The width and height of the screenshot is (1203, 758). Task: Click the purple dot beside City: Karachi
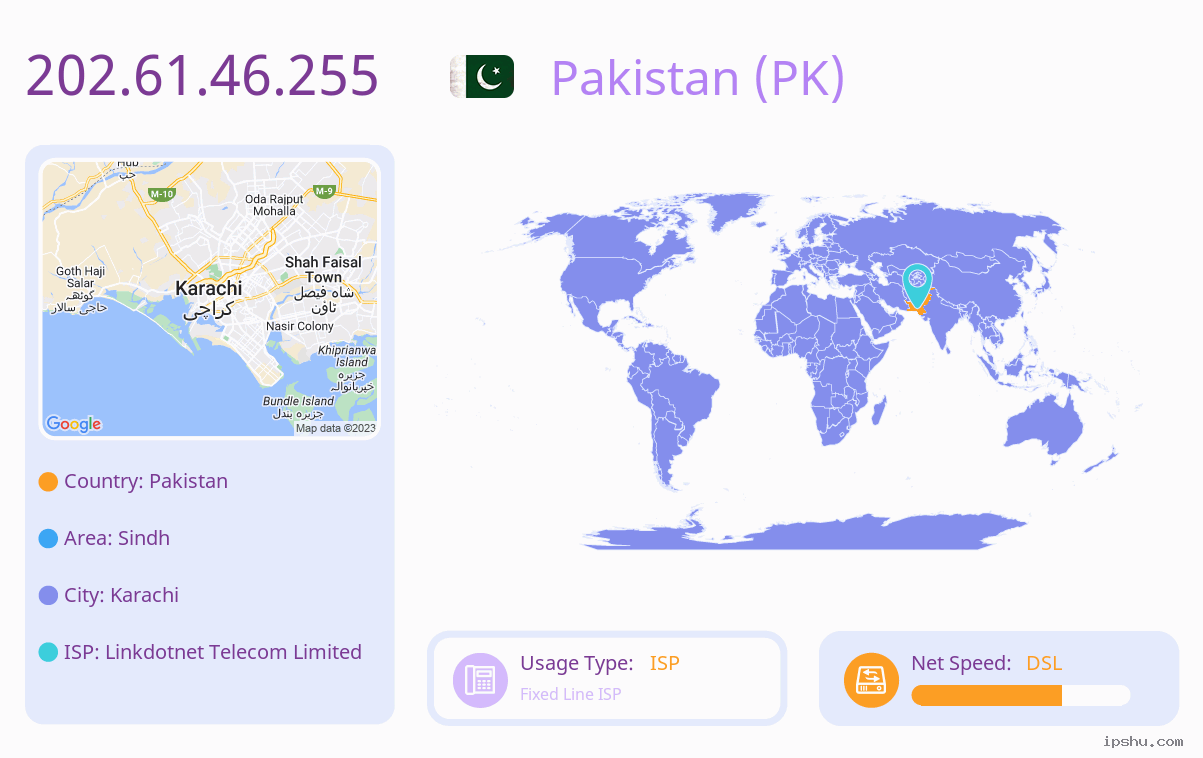pyautogui.click(x=48, y=596)
